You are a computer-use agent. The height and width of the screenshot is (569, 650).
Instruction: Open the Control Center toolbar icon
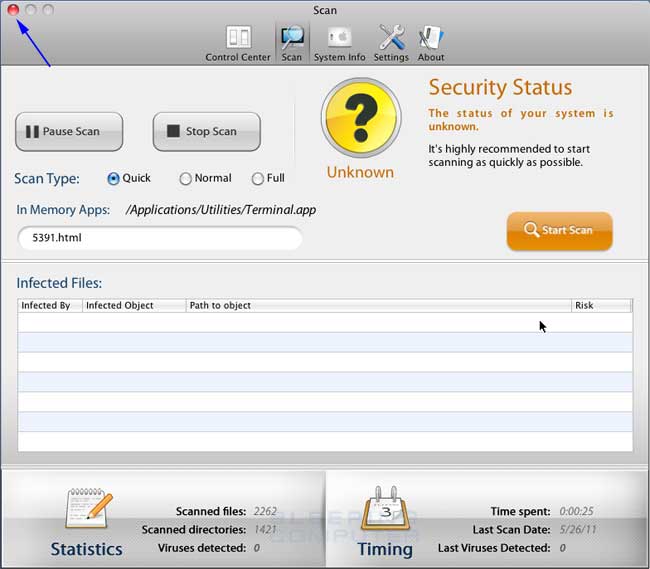point(238,43)
